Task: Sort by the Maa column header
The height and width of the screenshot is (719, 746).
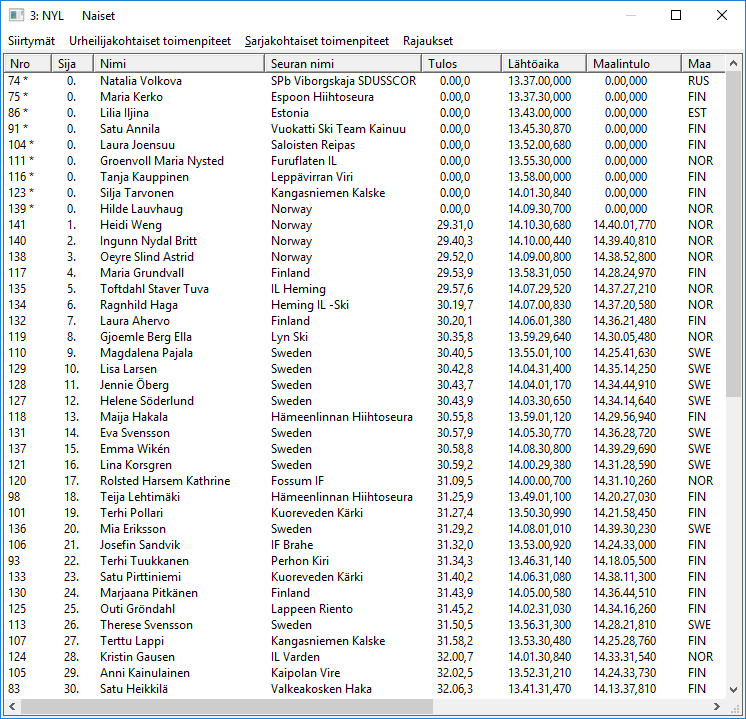Action: (703, 63)
